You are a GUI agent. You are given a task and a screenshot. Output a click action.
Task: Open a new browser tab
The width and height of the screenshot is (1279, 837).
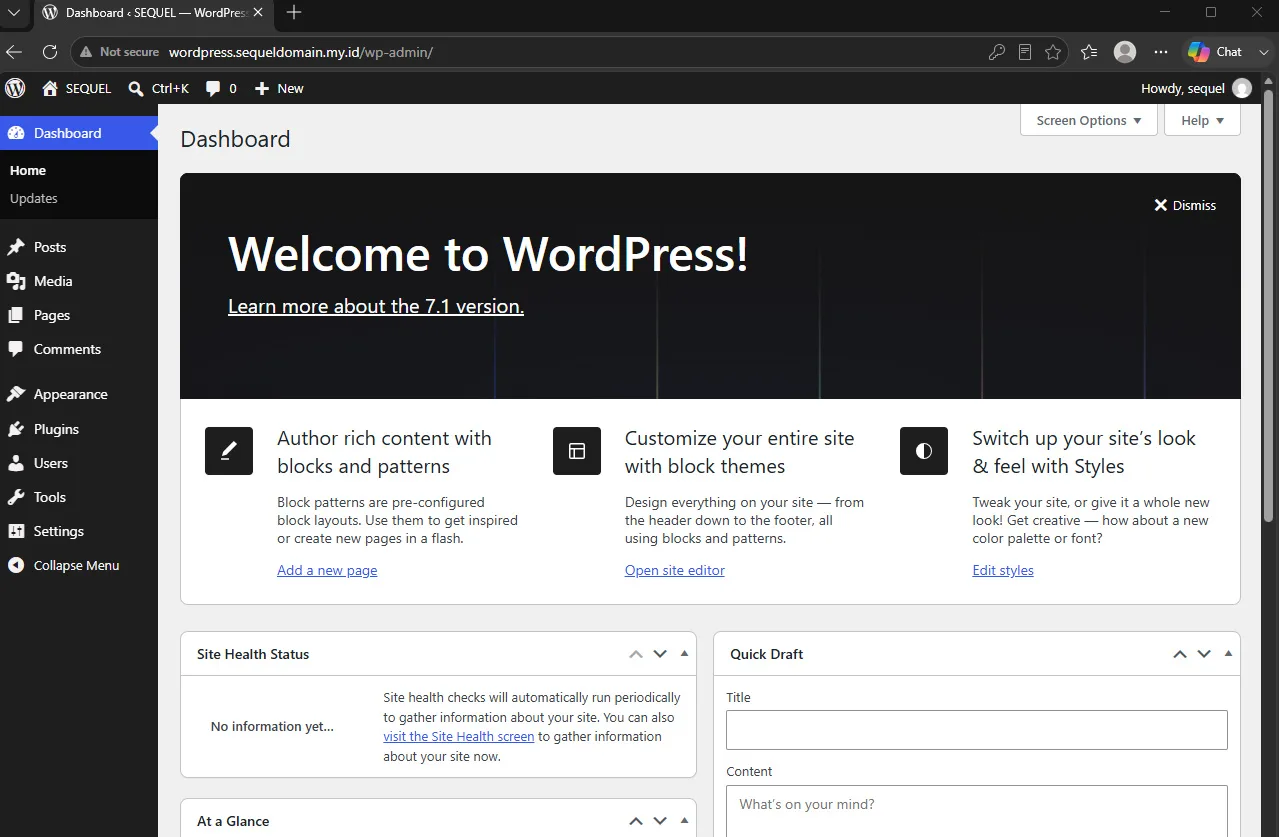pyautogui.click(x=294, y=13)
